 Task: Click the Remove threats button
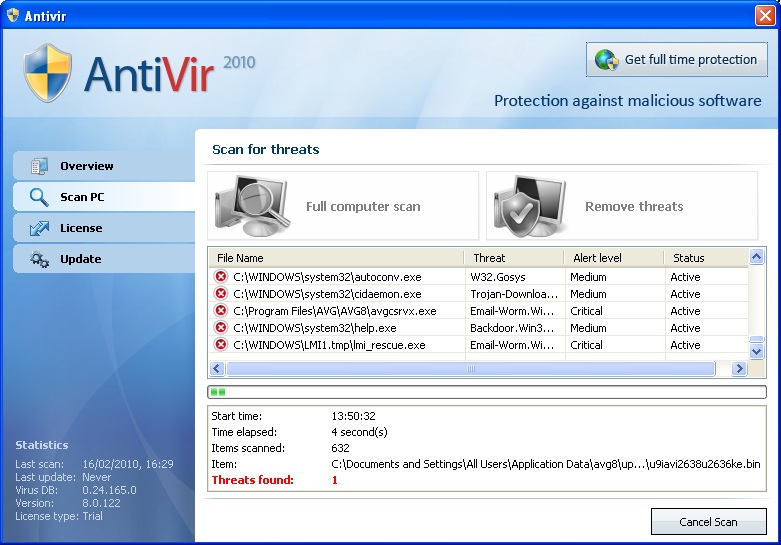coord(622,206)
